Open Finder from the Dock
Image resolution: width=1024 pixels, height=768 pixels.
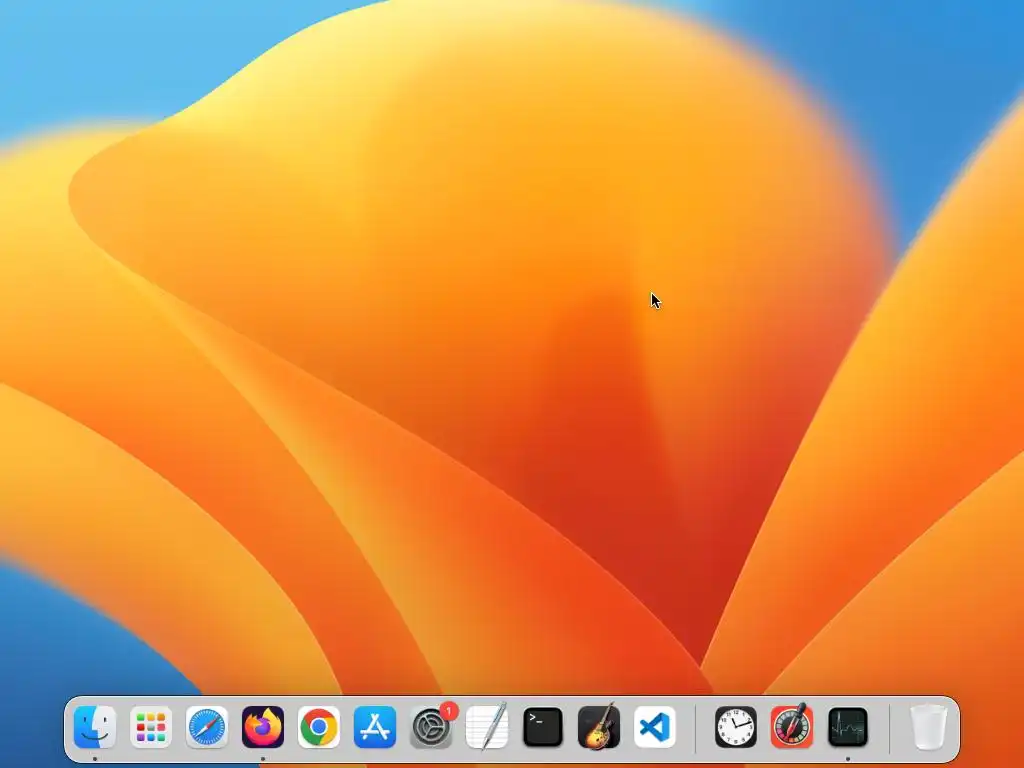pyautogui.click(x=95, y=727)
